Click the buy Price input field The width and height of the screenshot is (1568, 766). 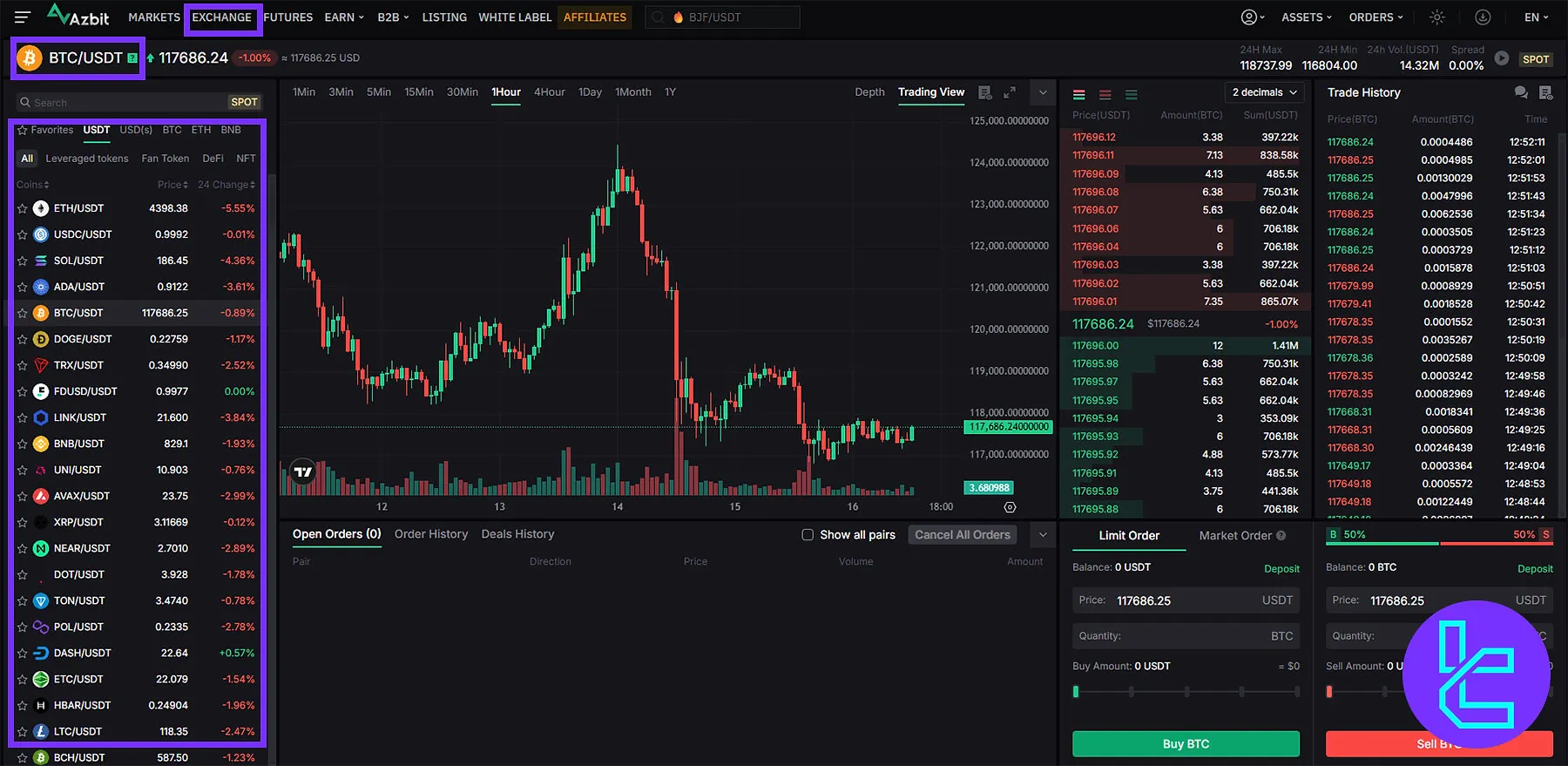(x=1186, y=600)
